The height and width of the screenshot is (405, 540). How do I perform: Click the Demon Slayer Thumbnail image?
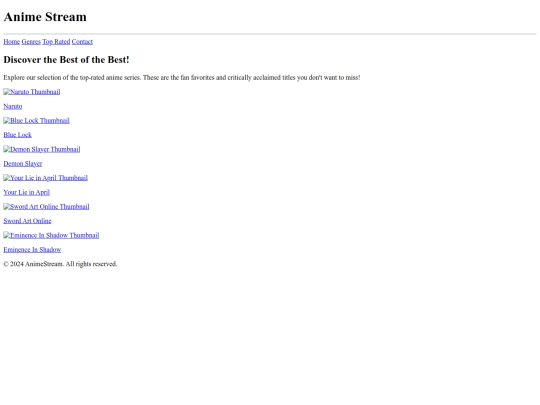42,149
